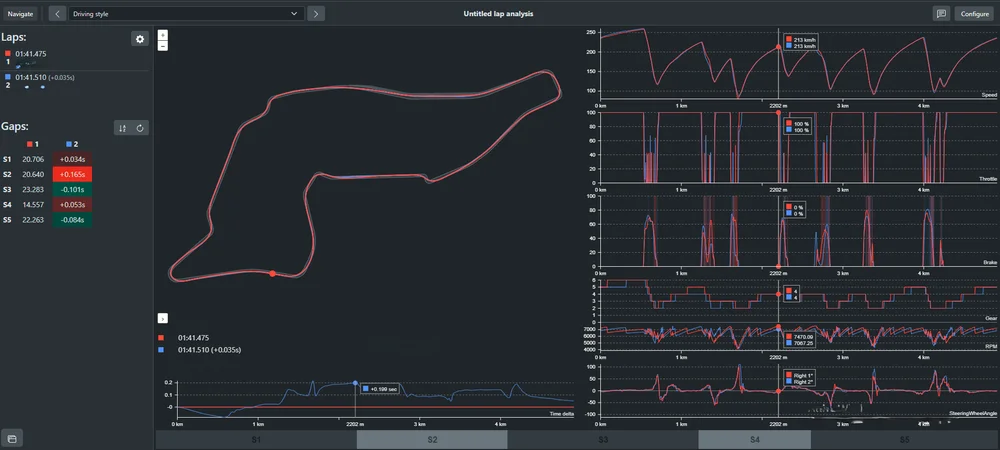Click the red position marker on track map
1000x450 pixels.
[272, 273]
